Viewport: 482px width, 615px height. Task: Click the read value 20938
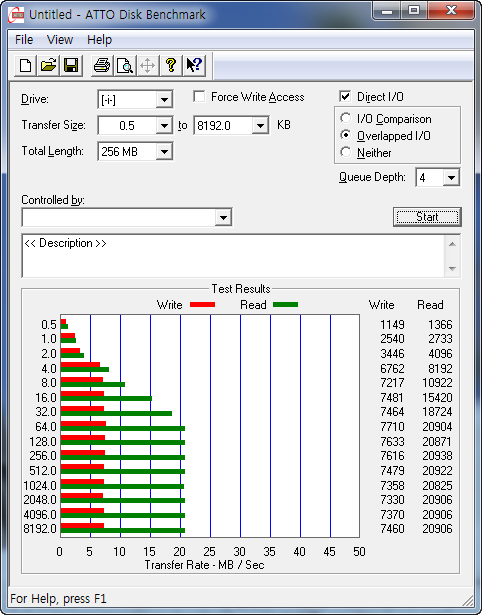[x=437, y=456]
